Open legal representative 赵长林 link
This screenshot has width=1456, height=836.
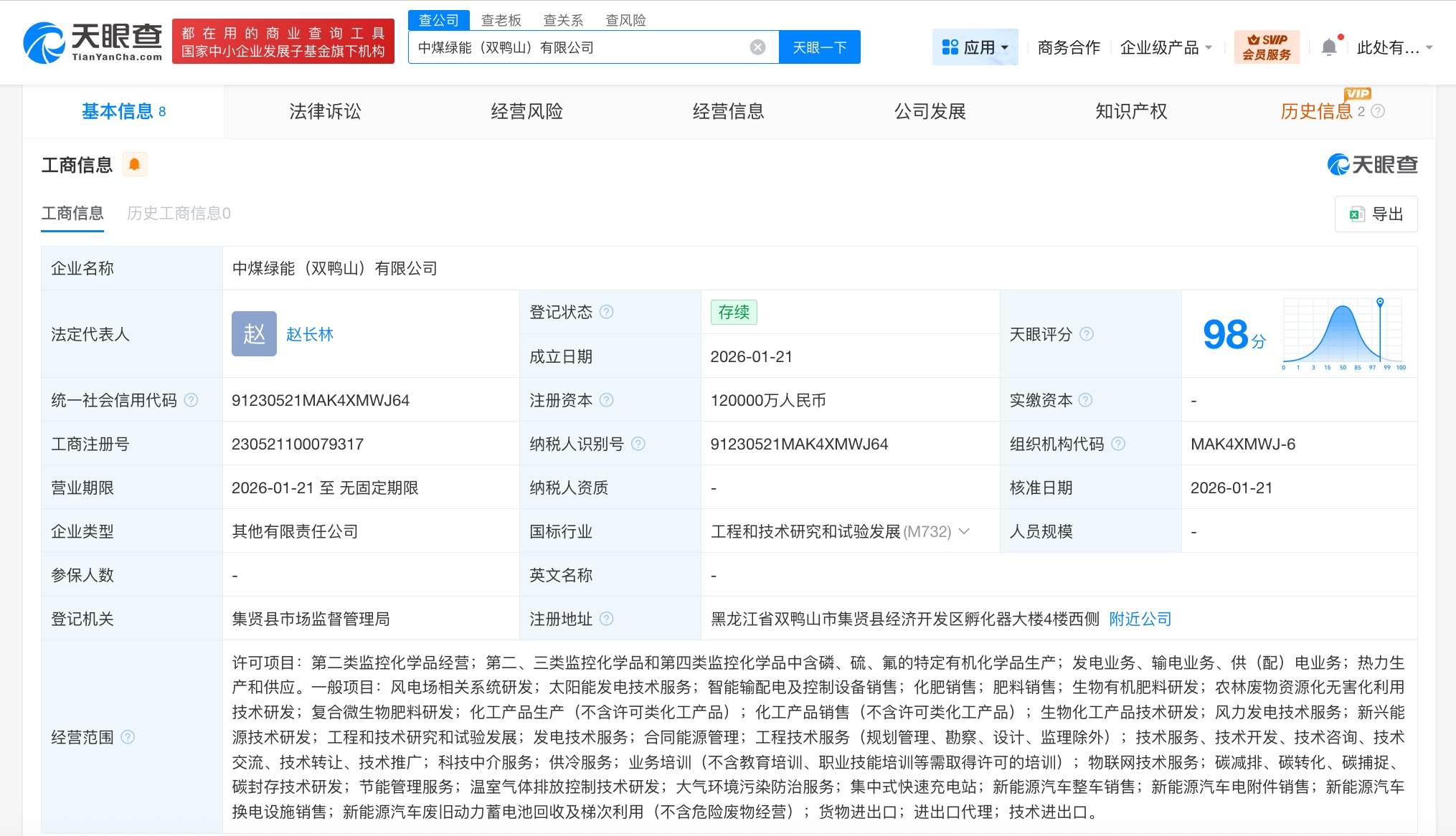tap(310, 334)
